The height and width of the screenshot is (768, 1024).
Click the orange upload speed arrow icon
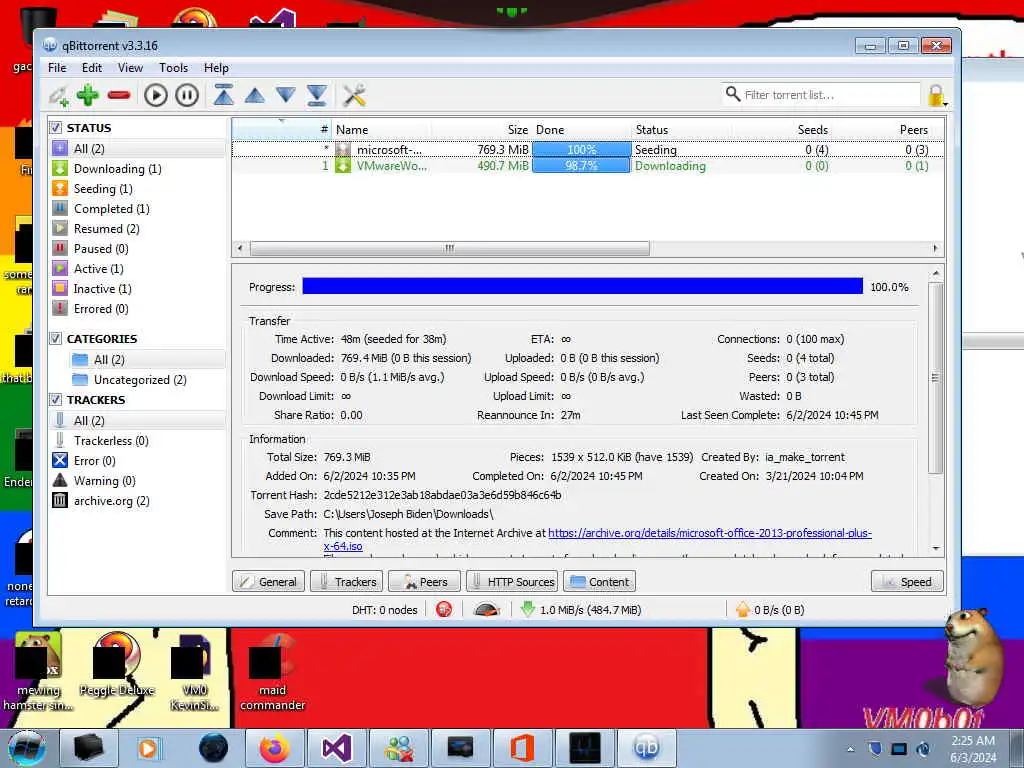(743, 609)
